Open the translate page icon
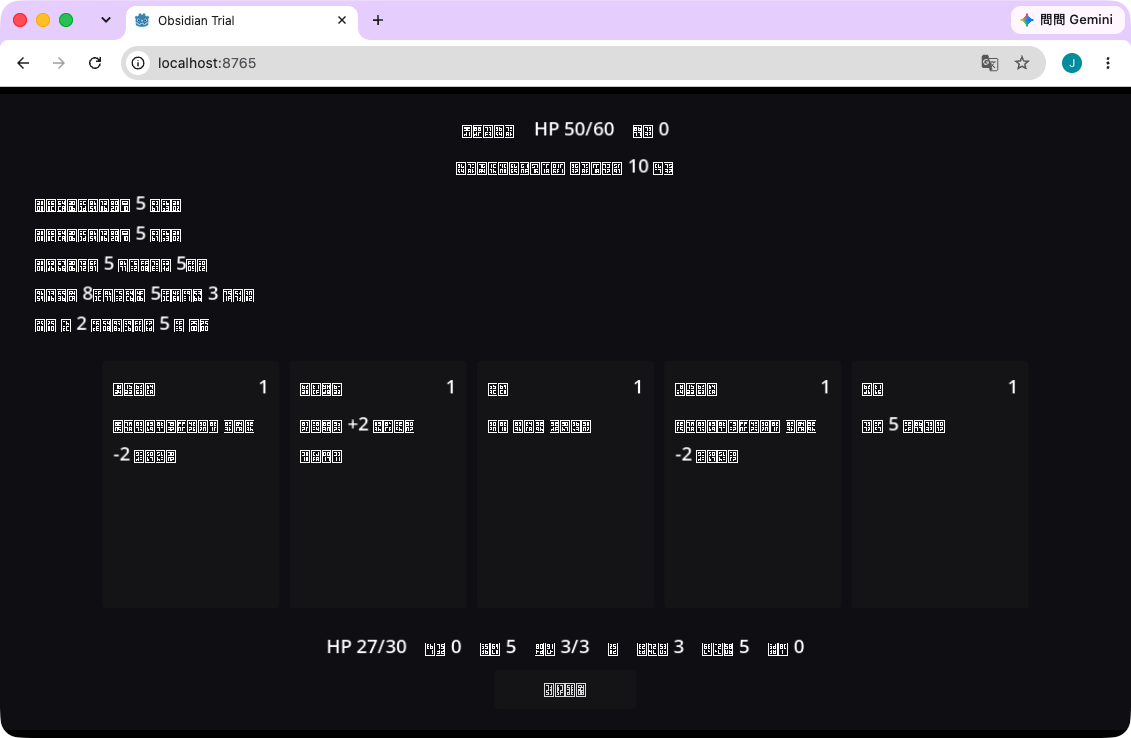1131x738 pixels. [990, 63]
